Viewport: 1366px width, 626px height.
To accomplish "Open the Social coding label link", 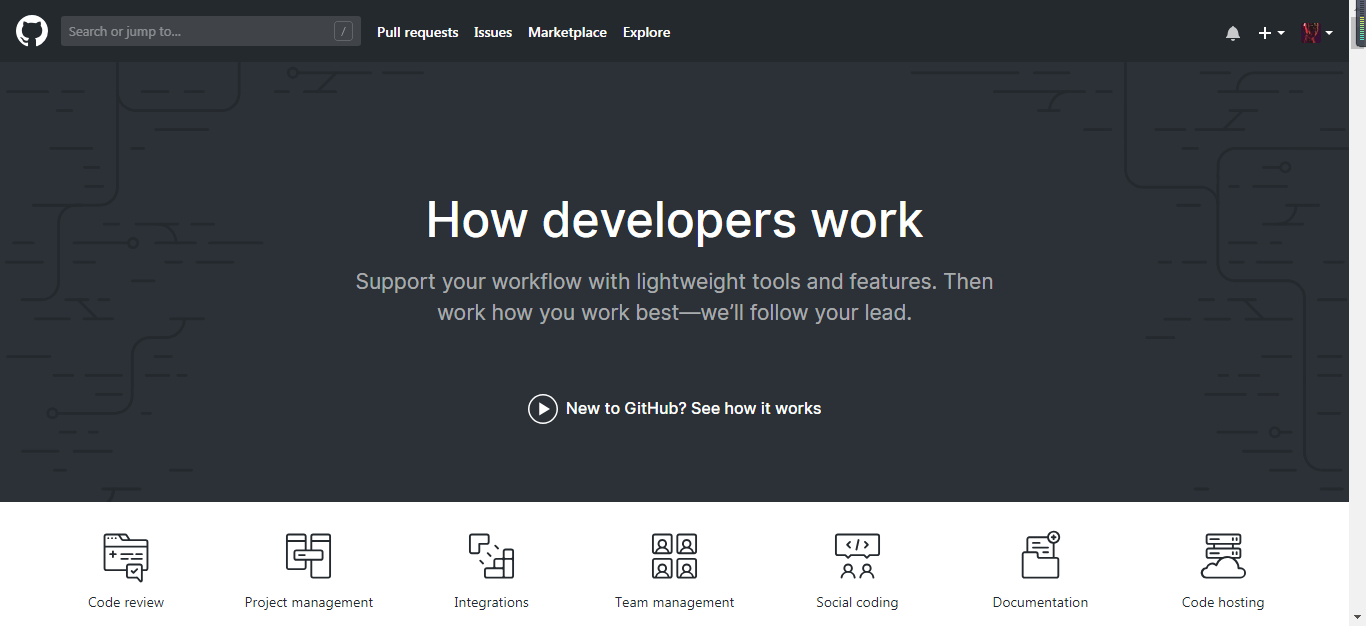I will pyautogui.click(x=857, y=602).
